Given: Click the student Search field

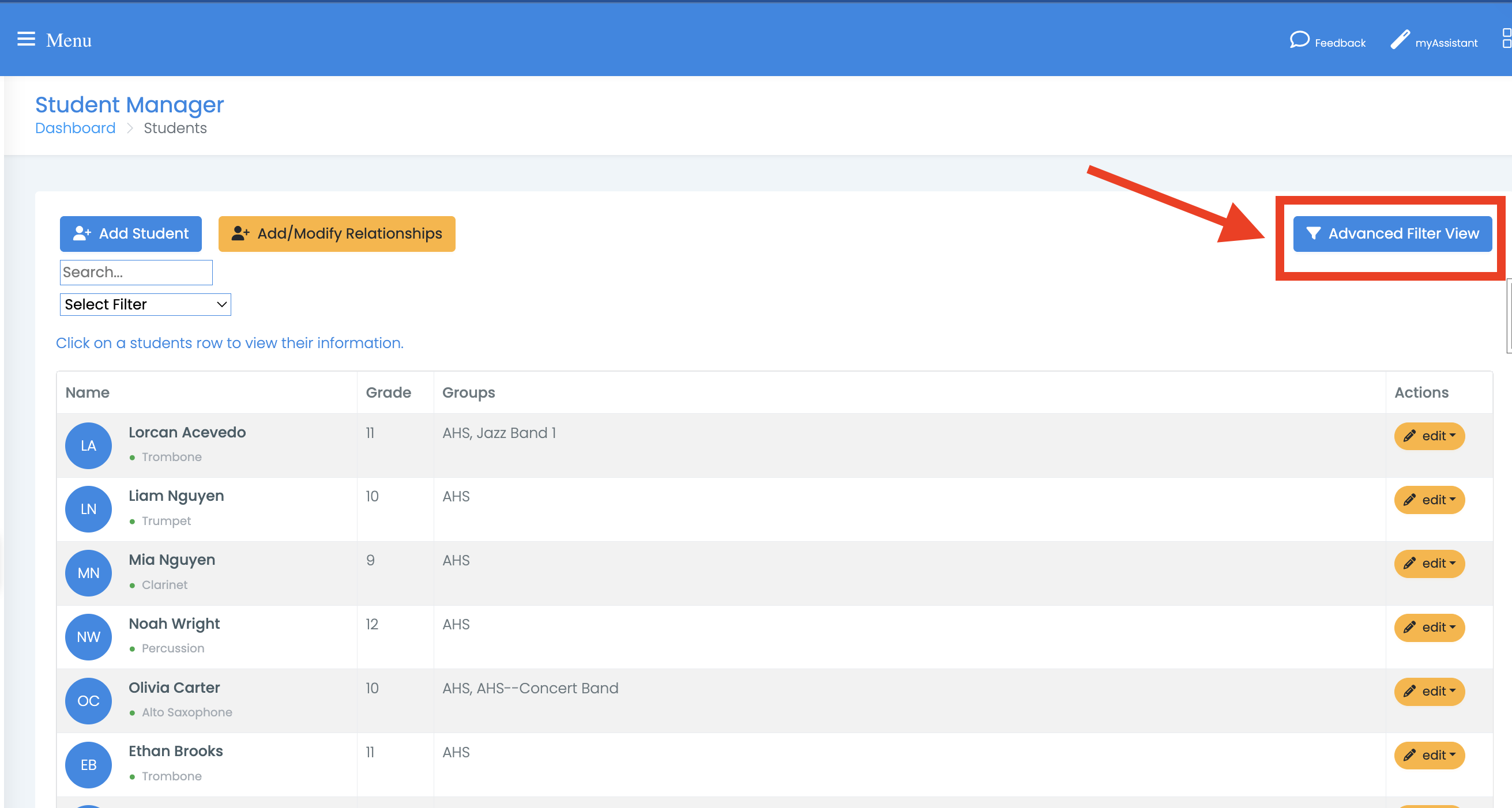Looking at the screenshot, I should 136,272.
